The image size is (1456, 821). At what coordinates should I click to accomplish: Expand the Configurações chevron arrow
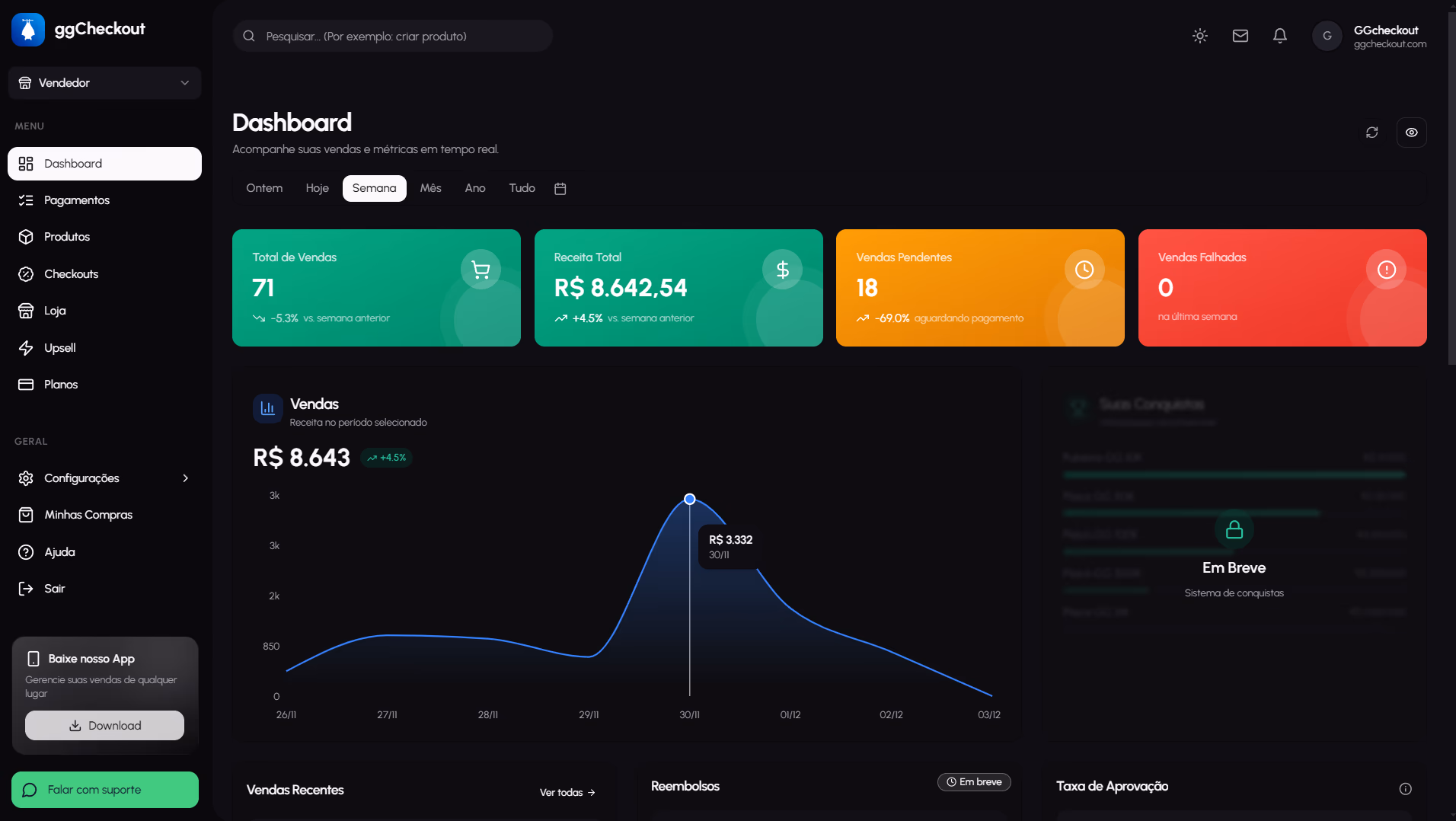185,478
